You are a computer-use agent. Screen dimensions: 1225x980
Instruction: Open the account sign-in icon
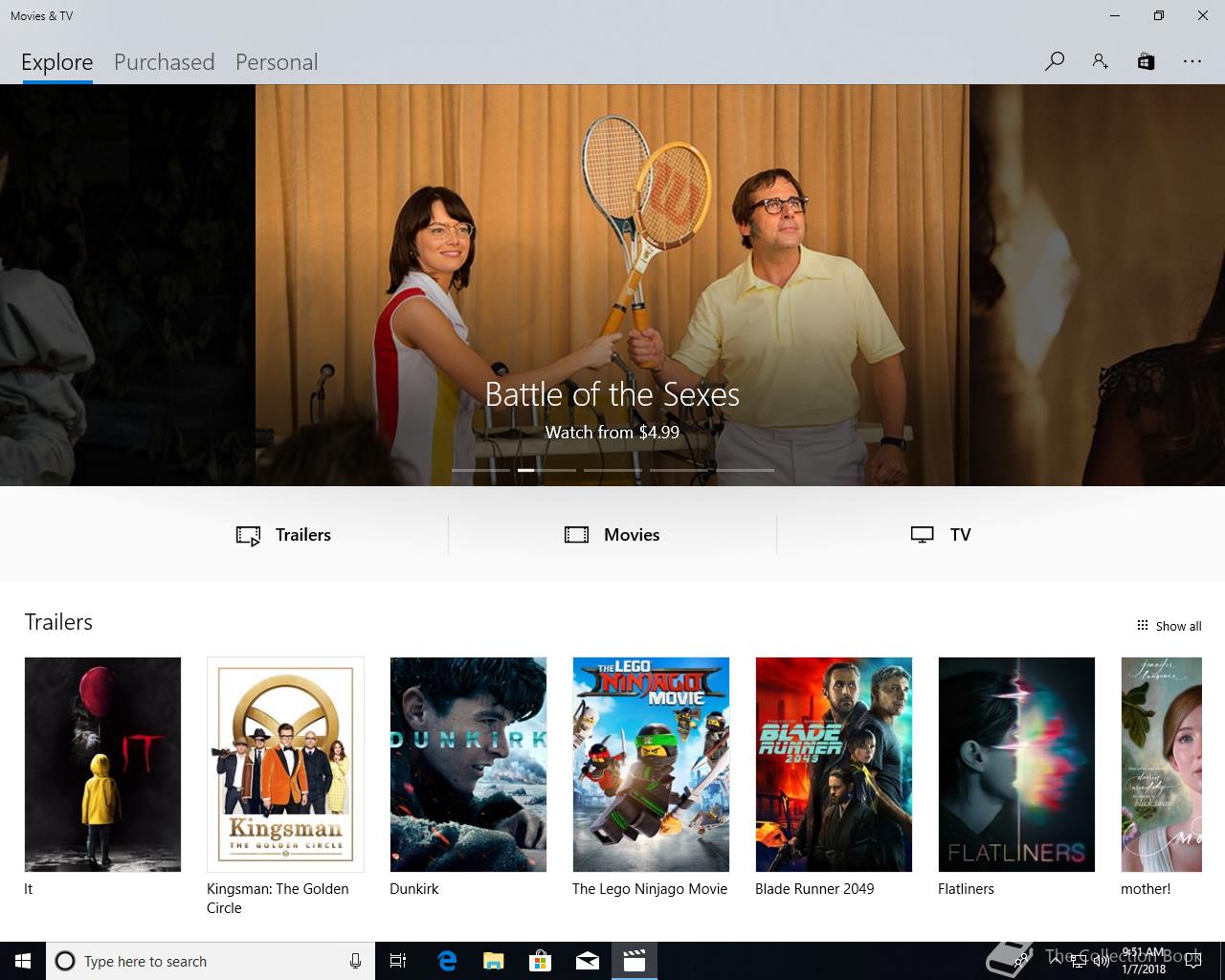pos(1101,61)
